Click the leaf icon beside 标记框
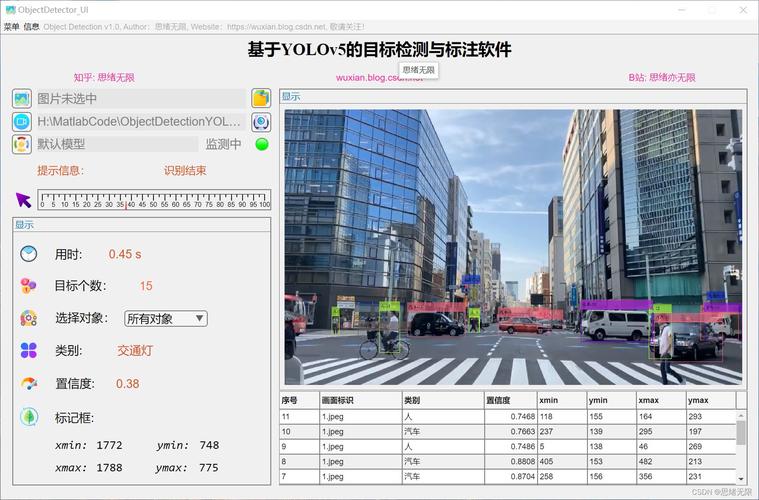This screenshot has height=500, width=759. click(29, 417)
